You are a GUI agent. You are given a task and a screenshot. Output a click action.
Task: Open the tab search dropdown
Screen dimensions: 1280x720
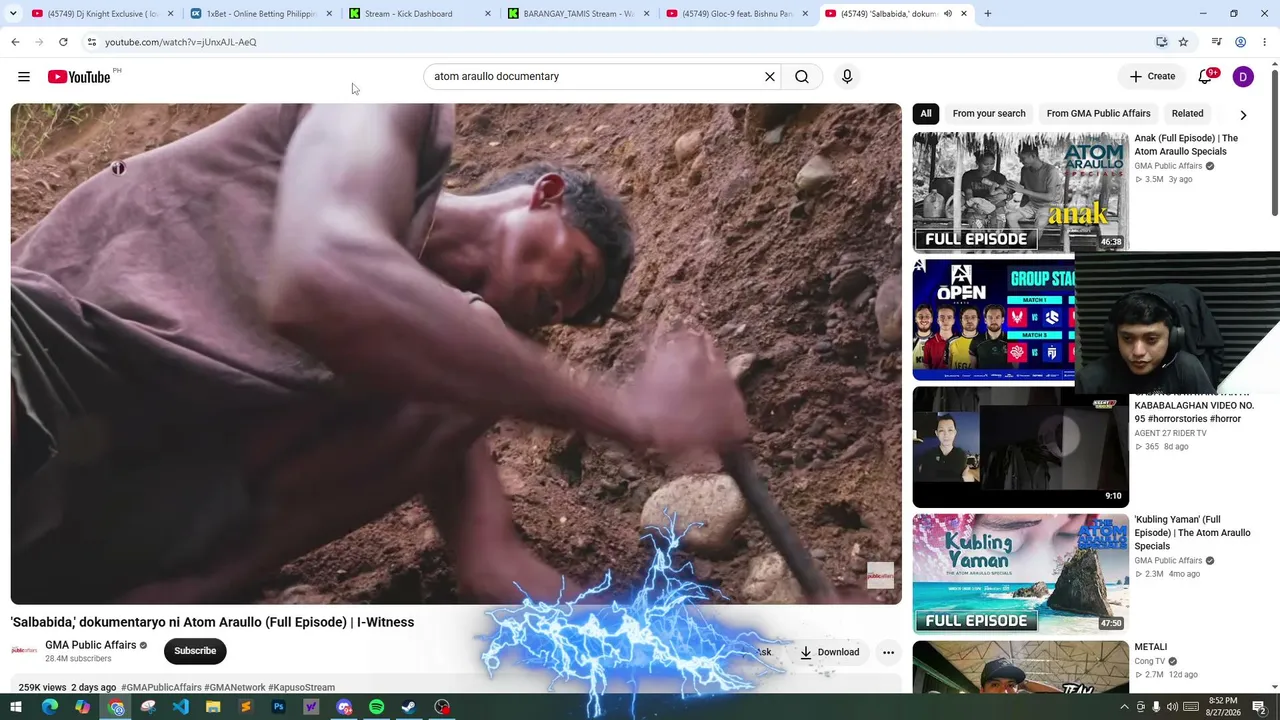pyautogui.click(x=13, y=14)
